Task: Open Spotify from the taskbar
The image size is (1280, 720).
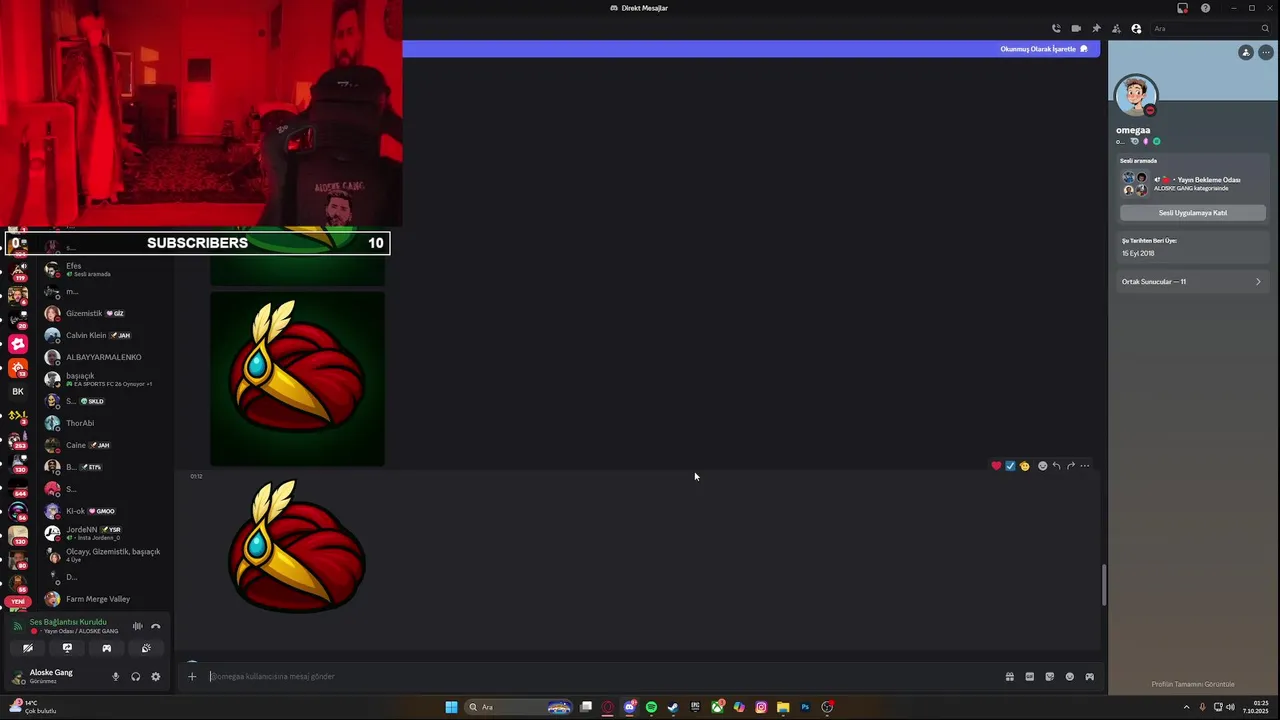Action: click(x=651, y=707)
